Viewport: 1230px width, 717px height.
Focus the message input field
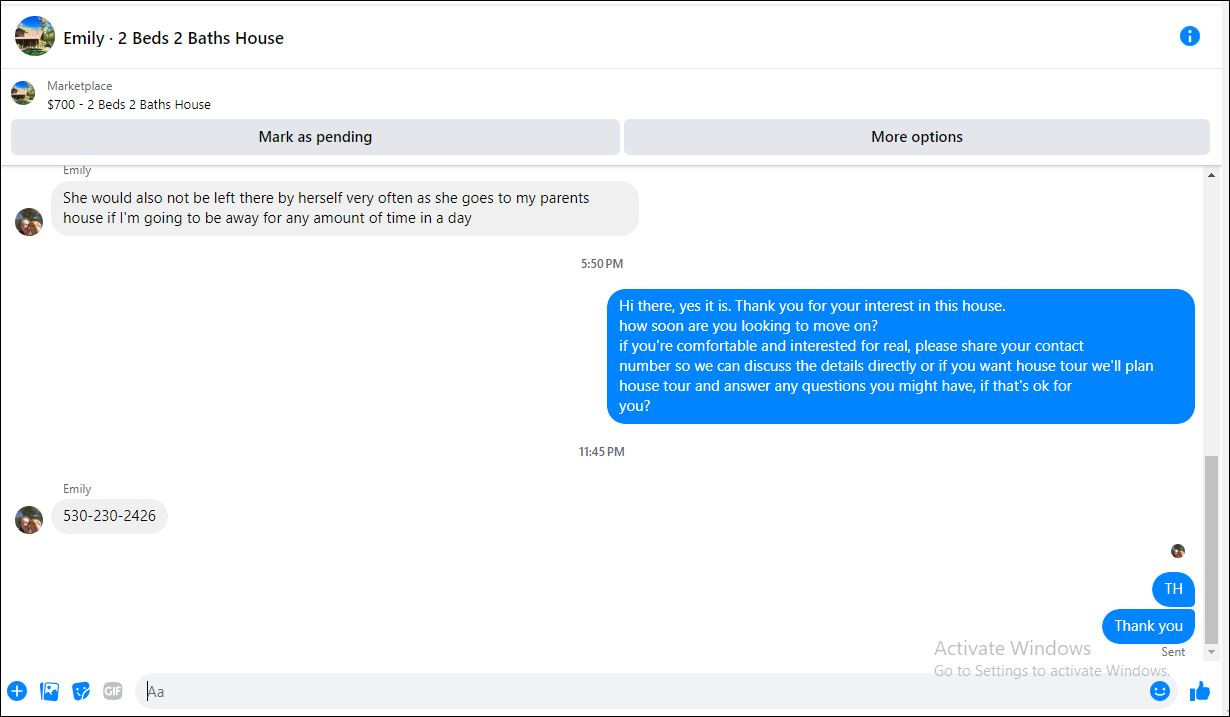pos(640,691)
